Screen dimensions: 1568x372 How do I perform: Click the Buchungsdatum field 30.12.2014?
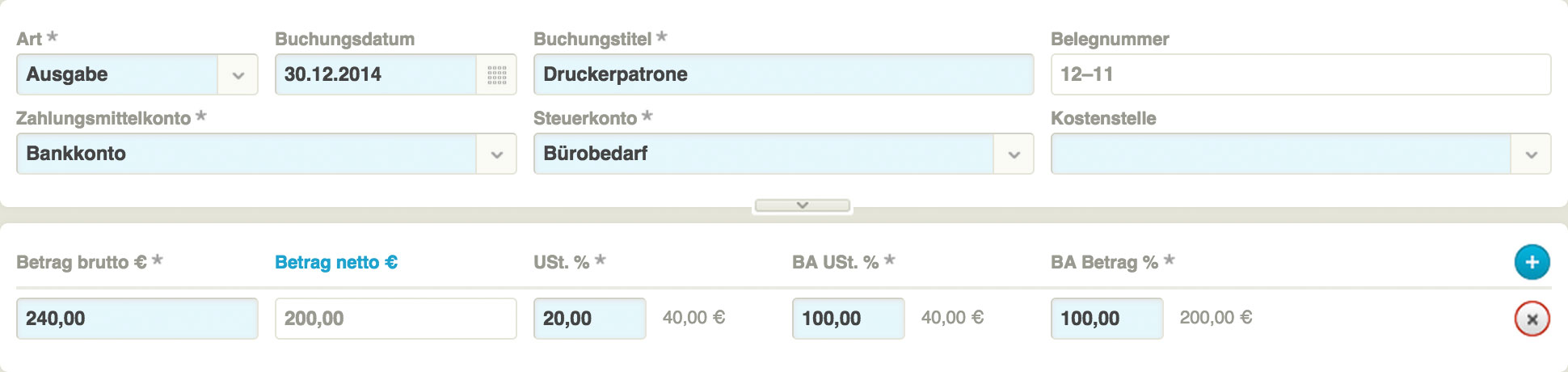pyautogui.click(x=375, y=74)
